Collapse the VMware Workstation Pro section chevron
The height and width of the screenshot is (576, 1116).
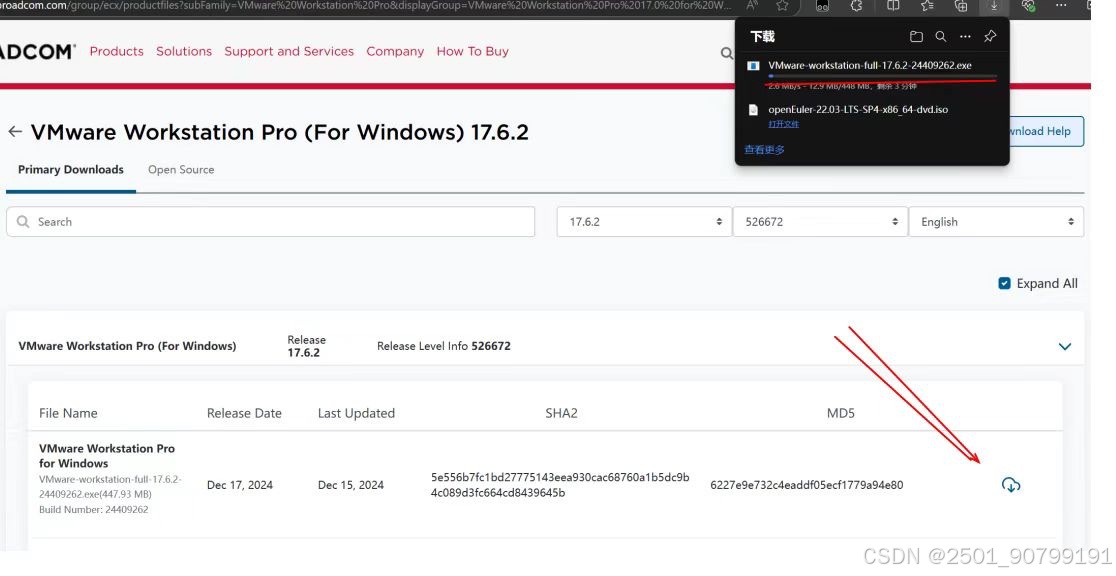[x=1065, y=347]
